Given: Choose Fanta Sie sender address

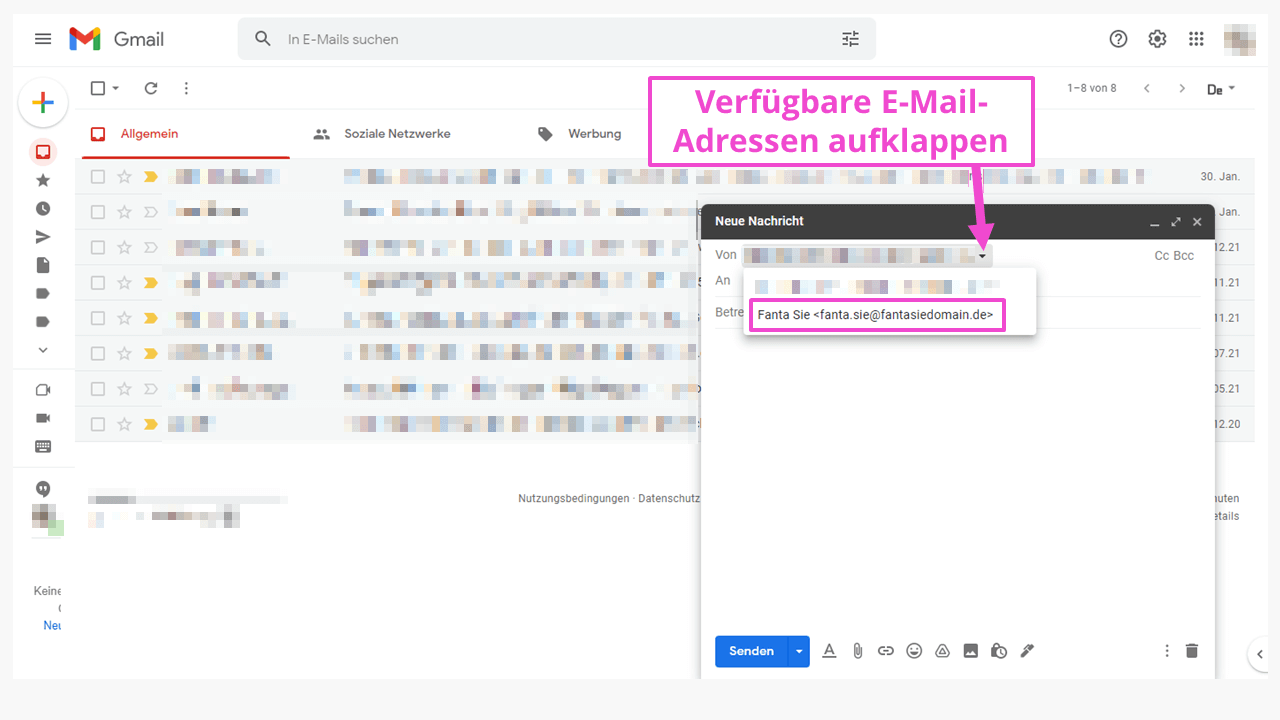Looking at the screenshot, I should pos(875,315).
